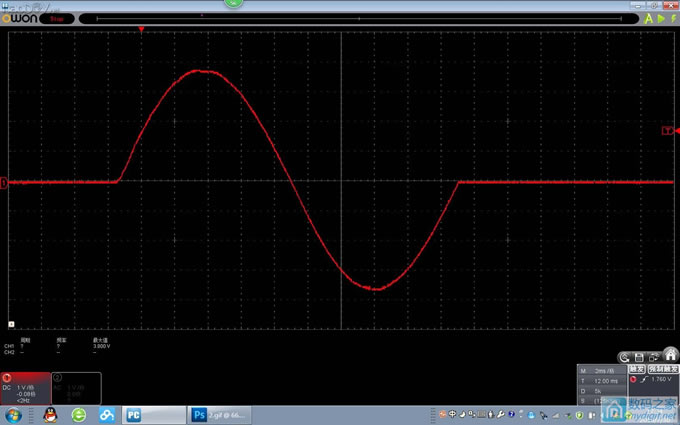The image size is (680, 425).
Task: Select the right force-trigger tab
Action: (661, 368)
